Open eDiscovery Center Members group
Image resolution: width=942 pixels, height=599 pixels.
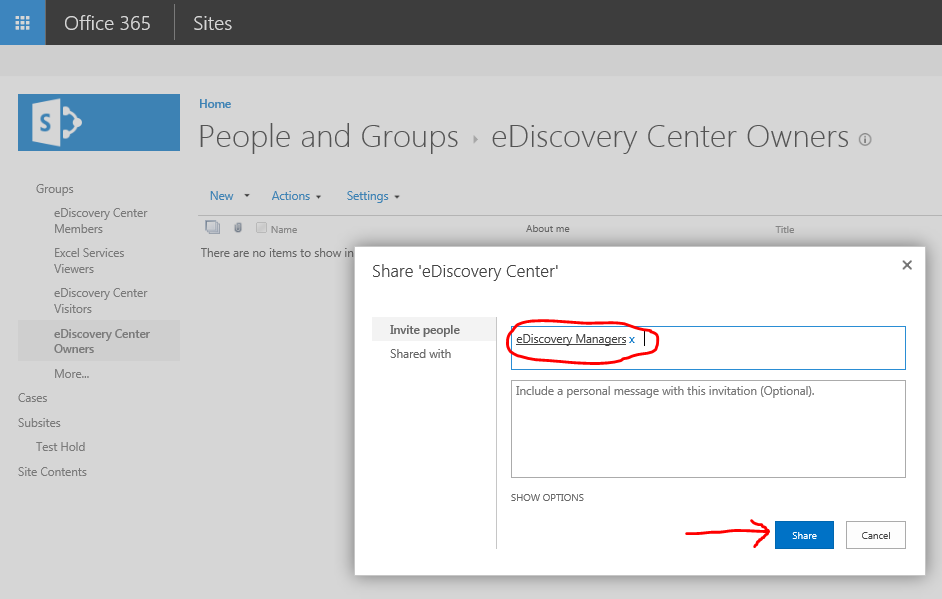pos(100,220)
